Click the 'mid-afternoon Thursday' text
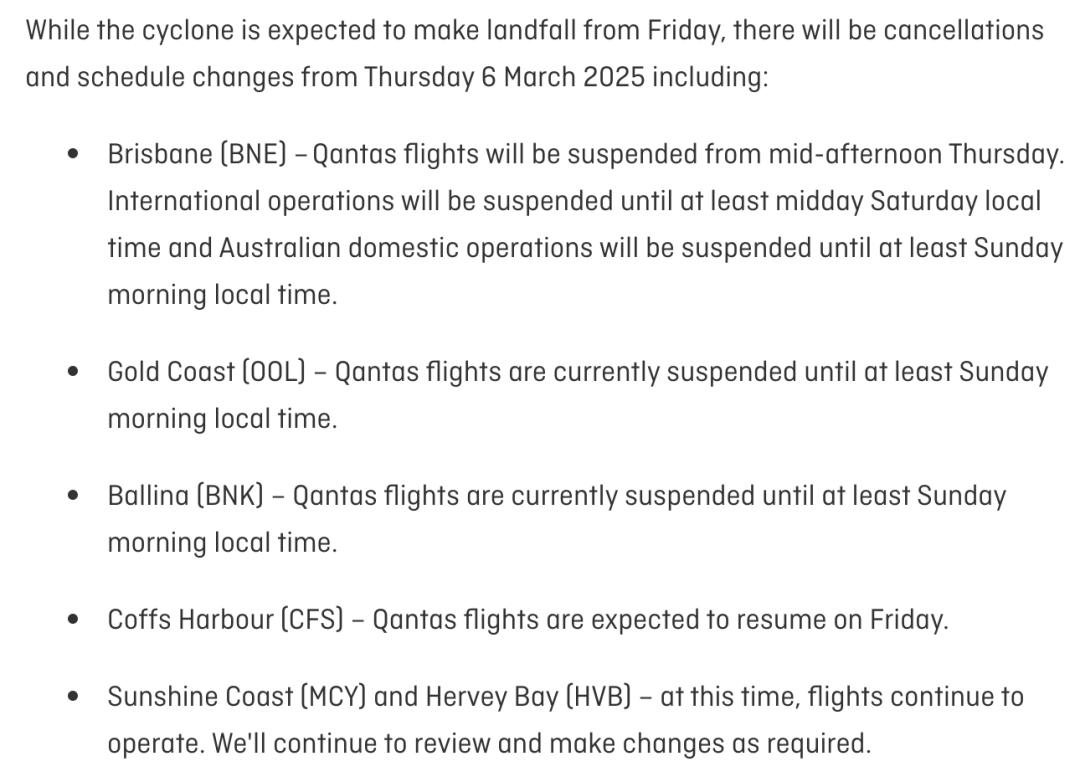This screenshot has height=777, width=1080. click(912, 154)
